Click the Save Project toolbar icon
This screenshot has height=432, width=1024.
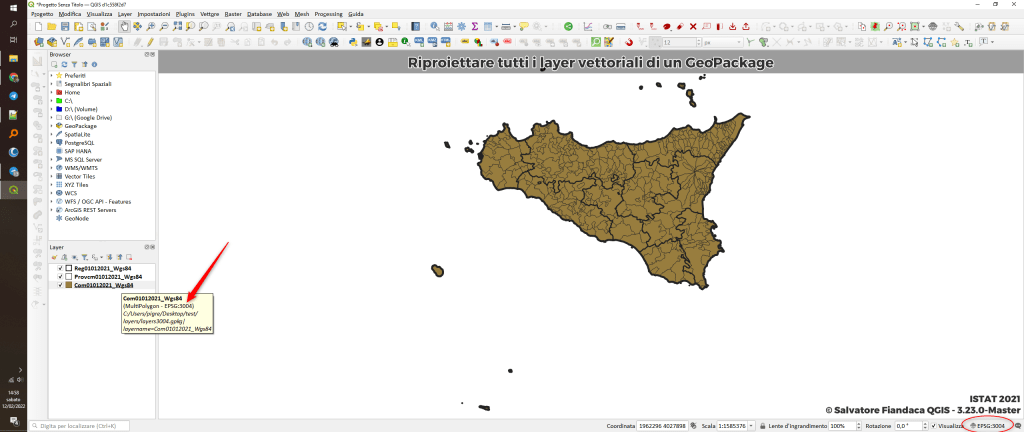(x=65, y=27)
